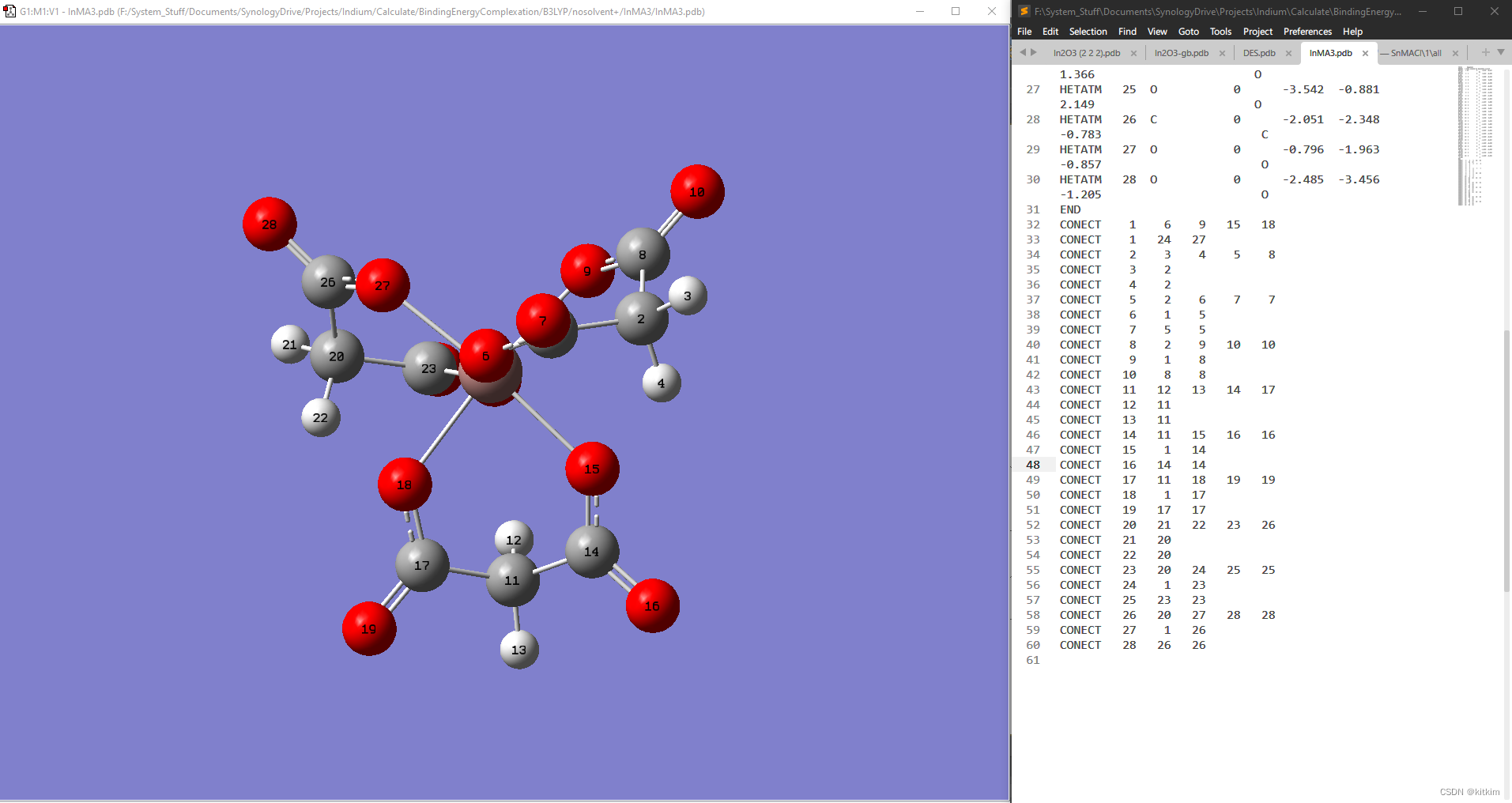This screenshot has height=803, width=1512.
Task: Select oxygen atom 15 in the viewer
Action: (592, 469)
